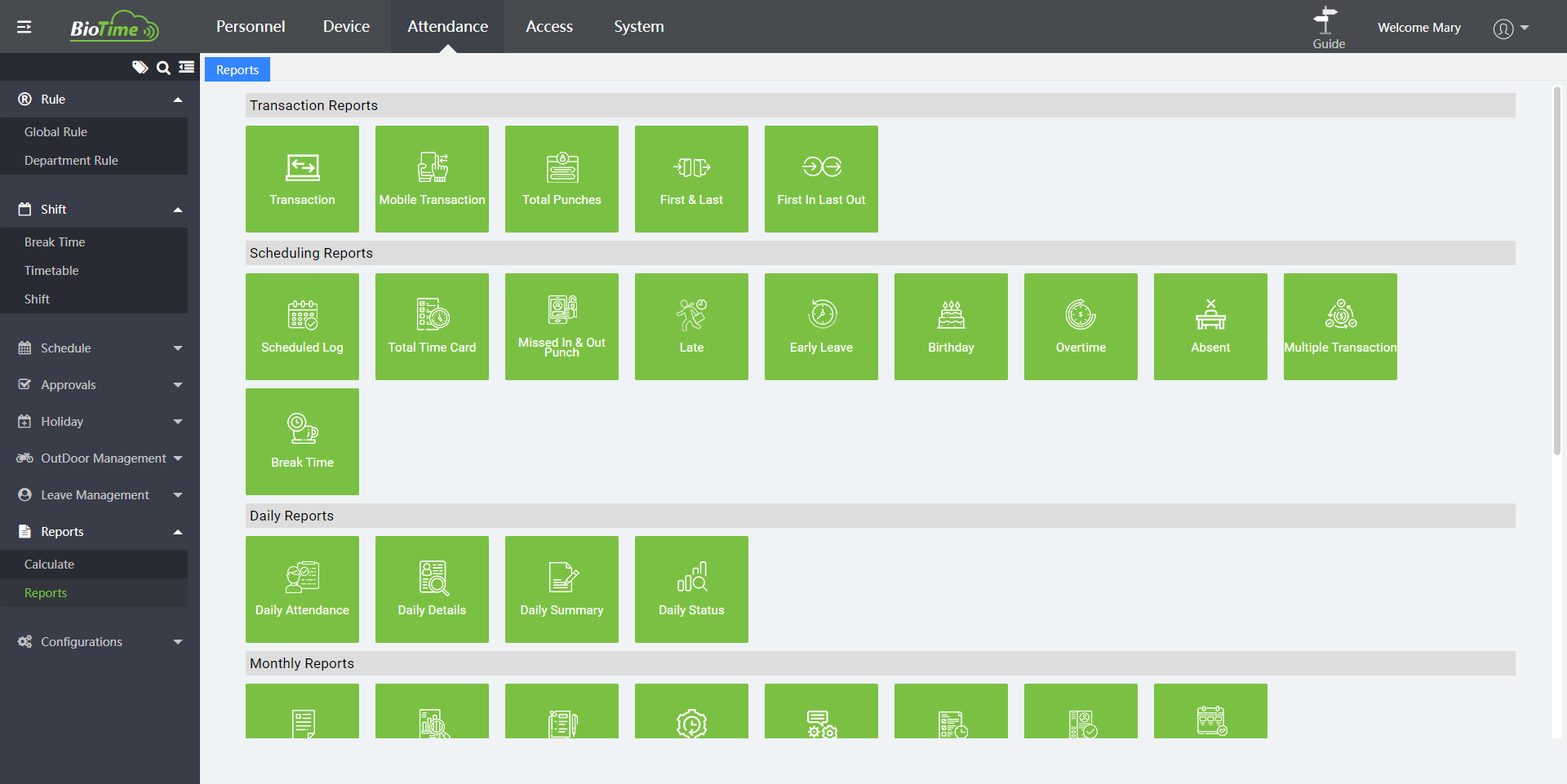Click the search icon in sidebar

point(163,68)
